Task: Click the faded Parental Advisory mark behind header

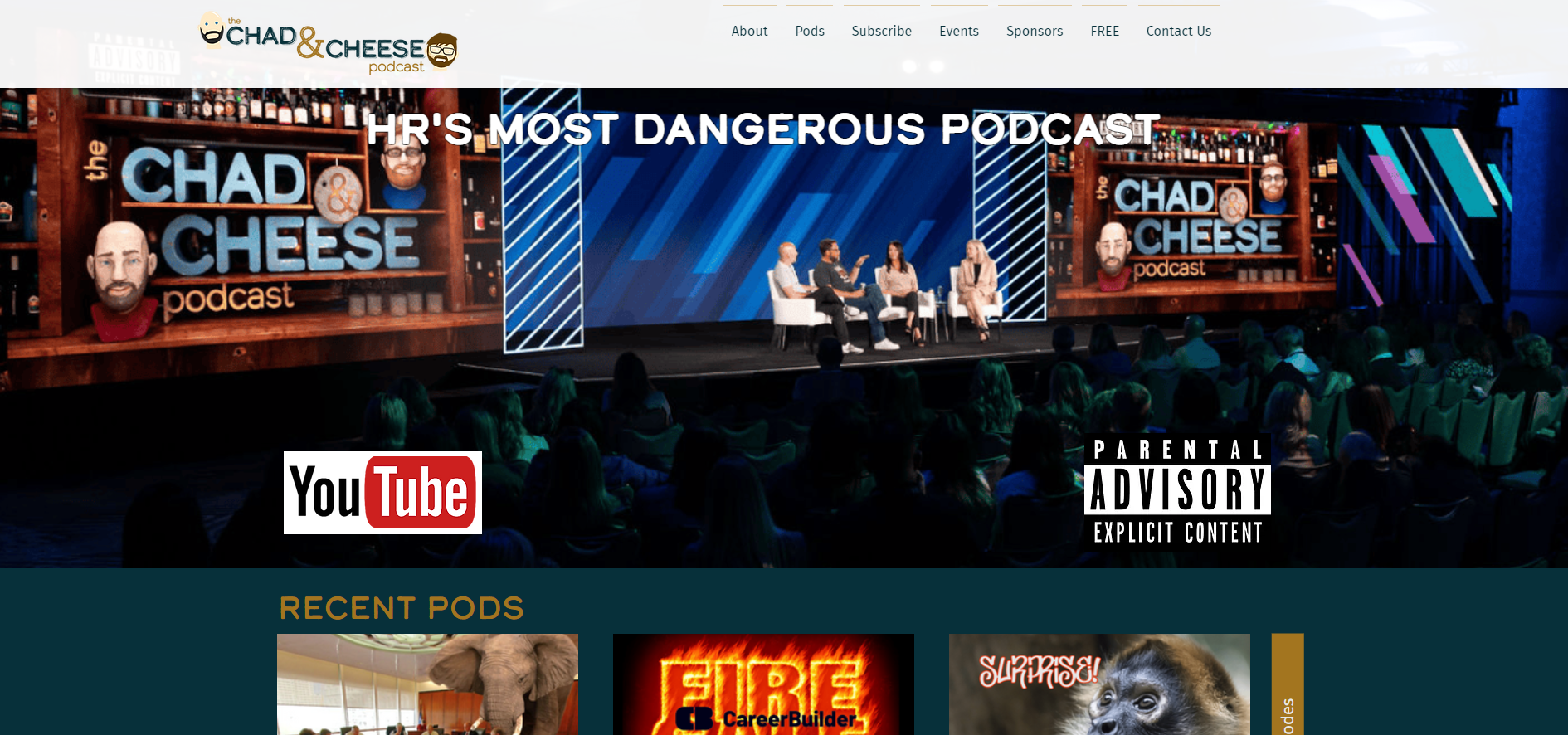Action: click(134, 59)
